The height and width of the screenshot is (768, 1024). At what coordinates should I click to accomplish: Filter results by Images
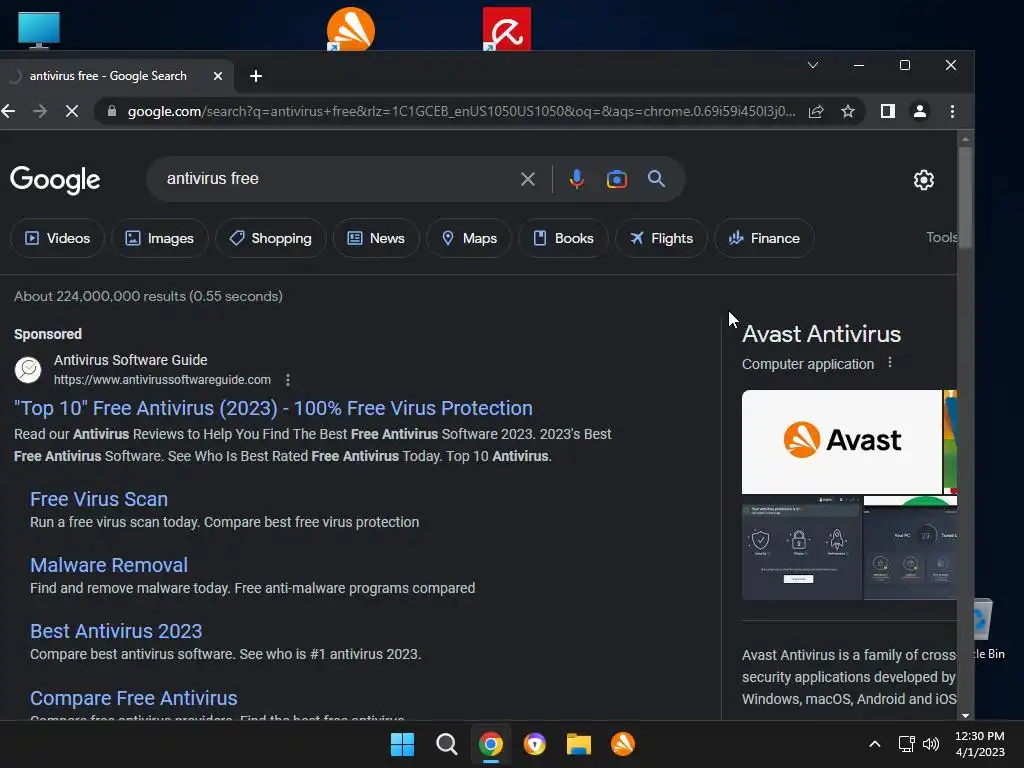point(159,238)
